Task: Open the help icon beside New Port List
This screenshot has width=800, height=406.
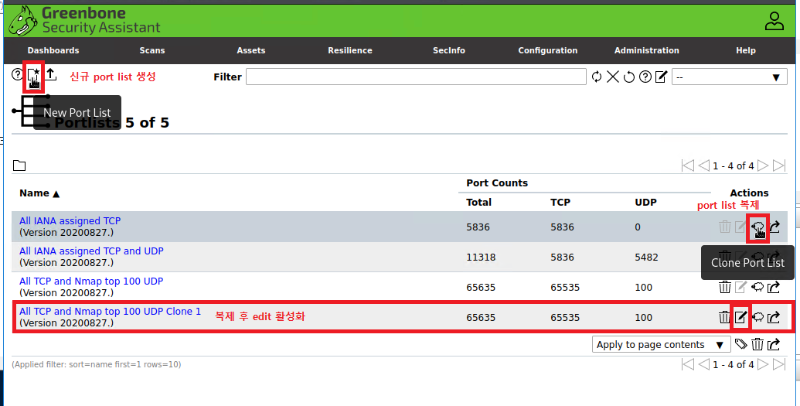Action: pyautogui.click(x=17, y=77)
